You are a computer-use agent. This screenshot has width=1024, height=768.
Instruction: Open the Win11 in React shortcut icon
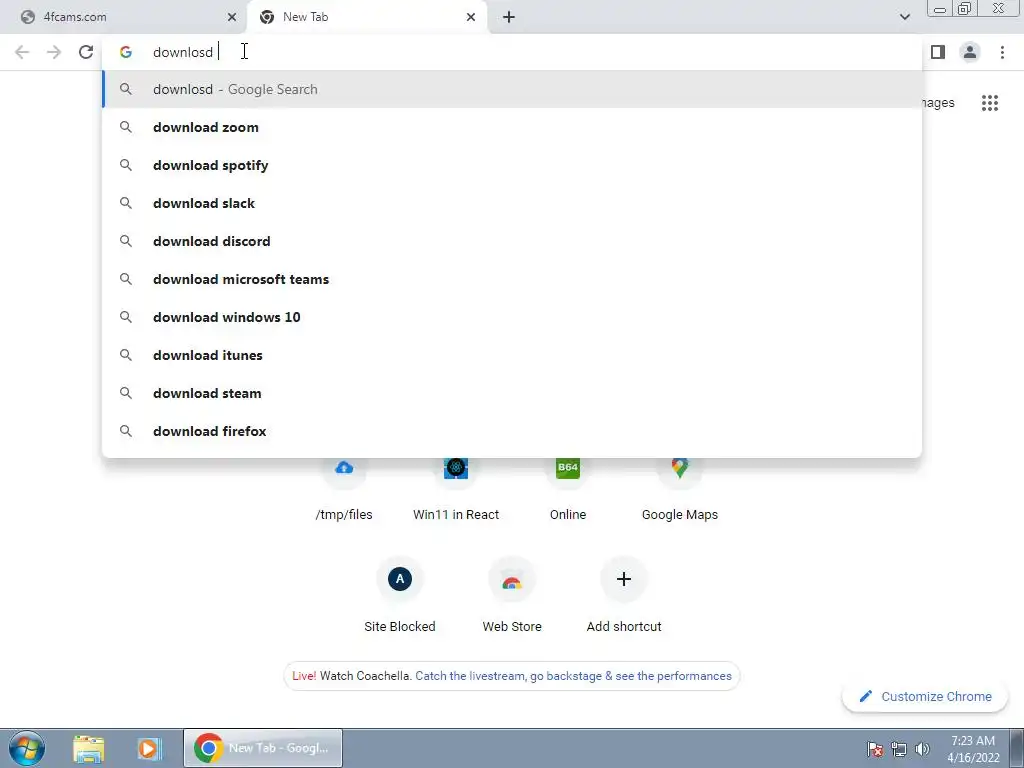pyautogui.click(x=456, y=468)
